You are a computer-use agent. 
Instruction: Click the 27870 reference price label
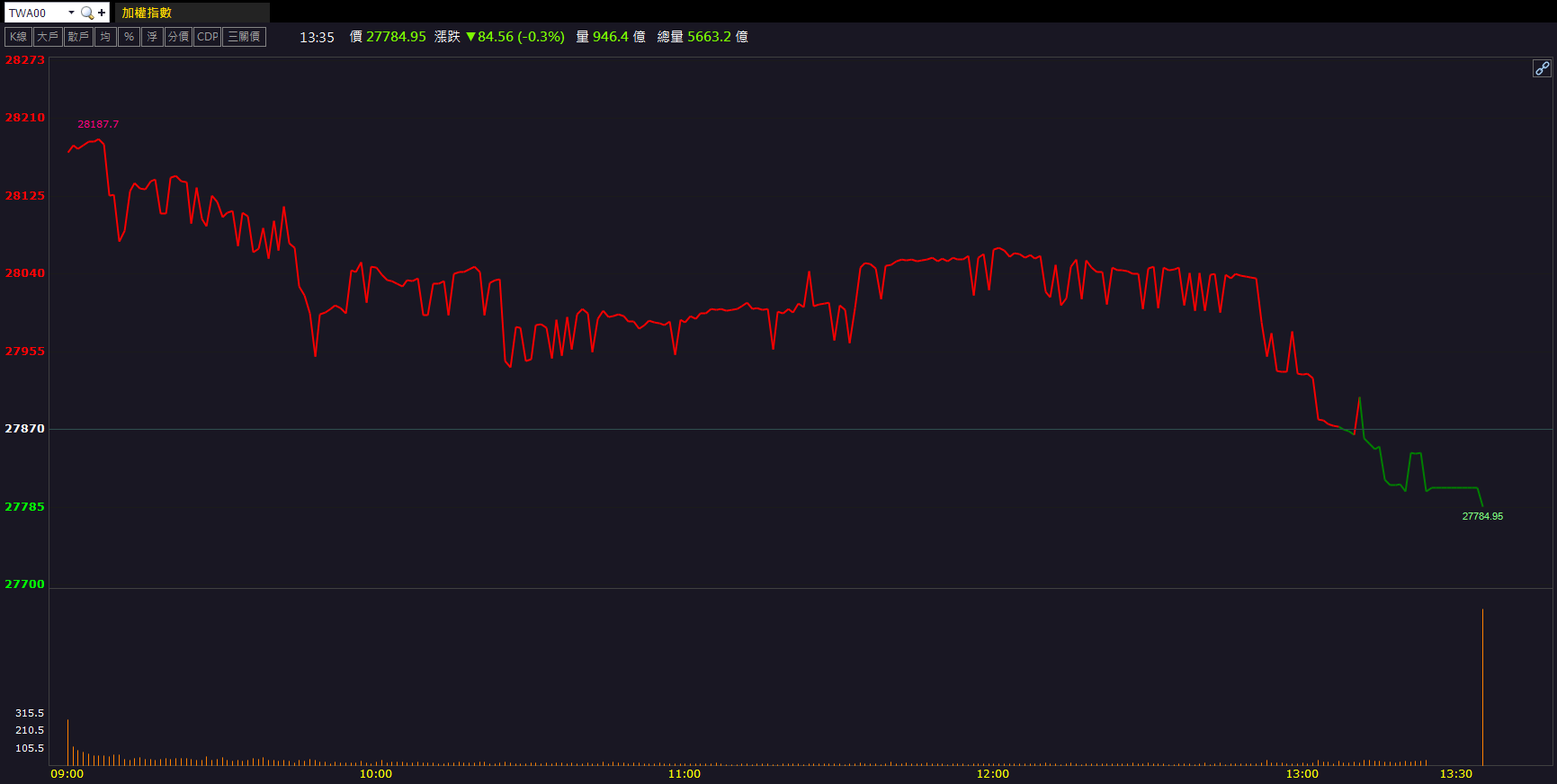point(25,429)
